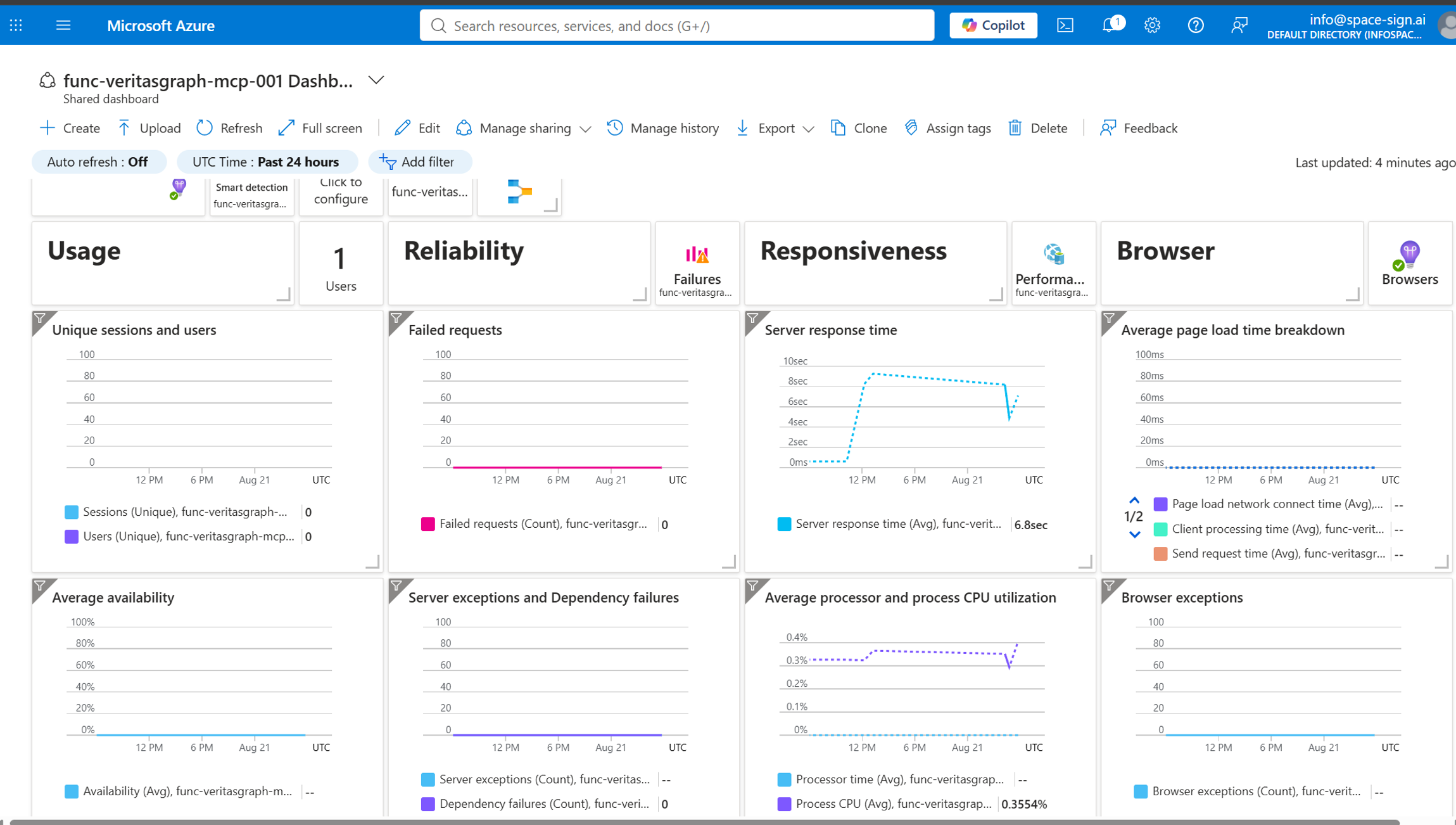Open the Azure app launcher grid icon

coord(16,25)
